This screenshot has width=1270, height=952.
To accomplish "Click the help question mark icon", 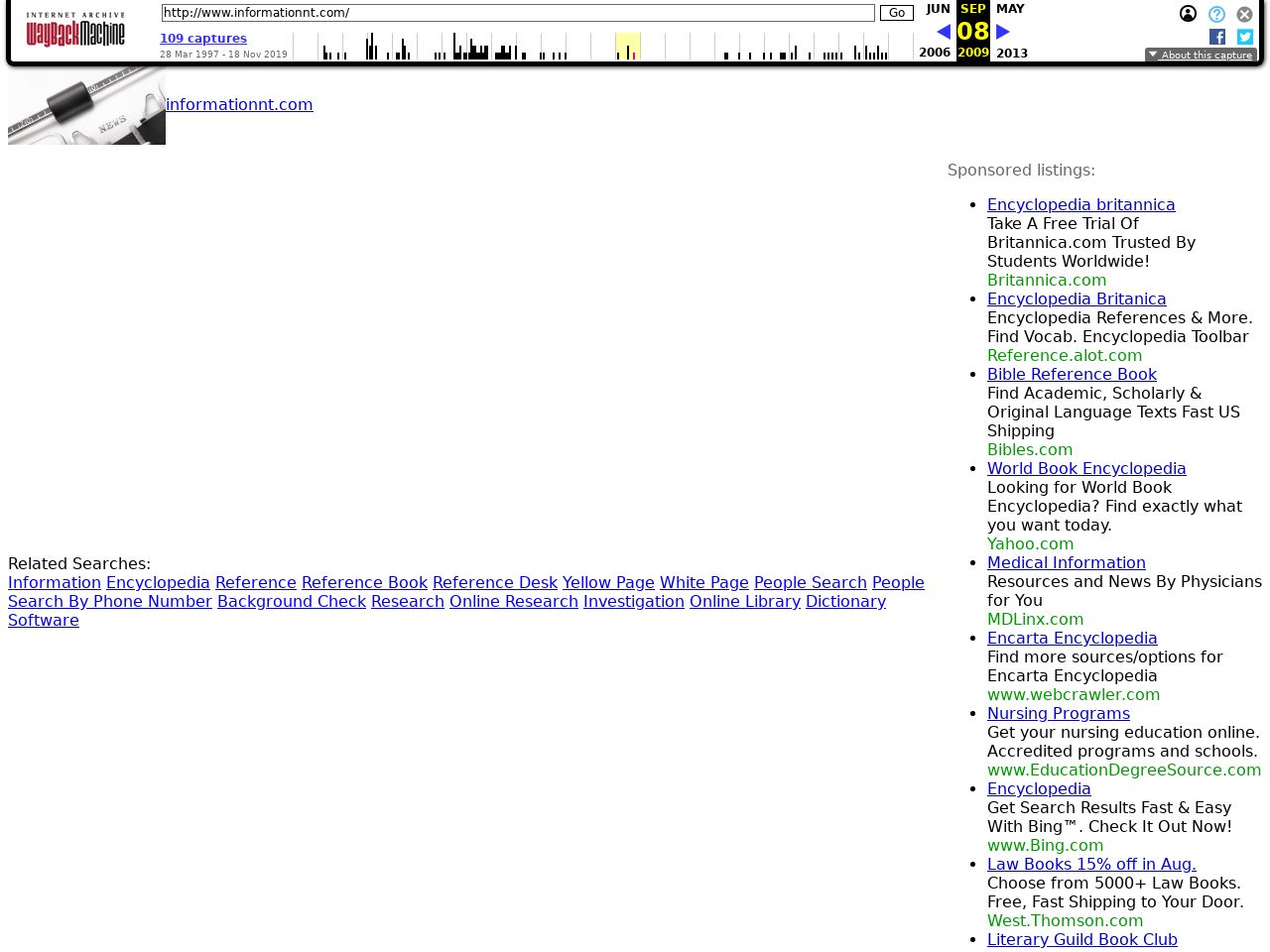I will pyautogui.click(x=1216, y=14).
